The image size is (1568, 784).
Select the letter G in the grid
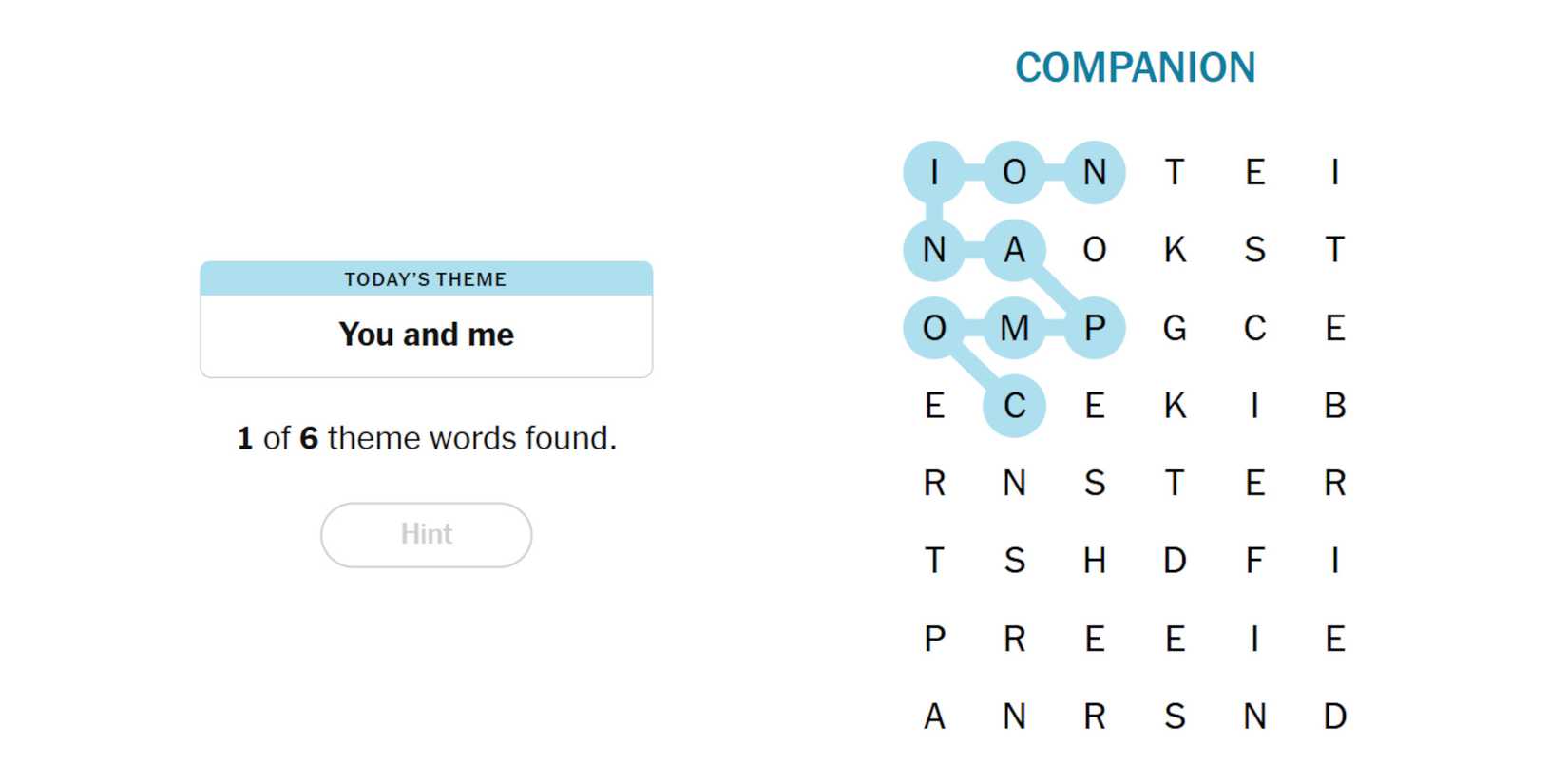click(x=1175, y=328)
